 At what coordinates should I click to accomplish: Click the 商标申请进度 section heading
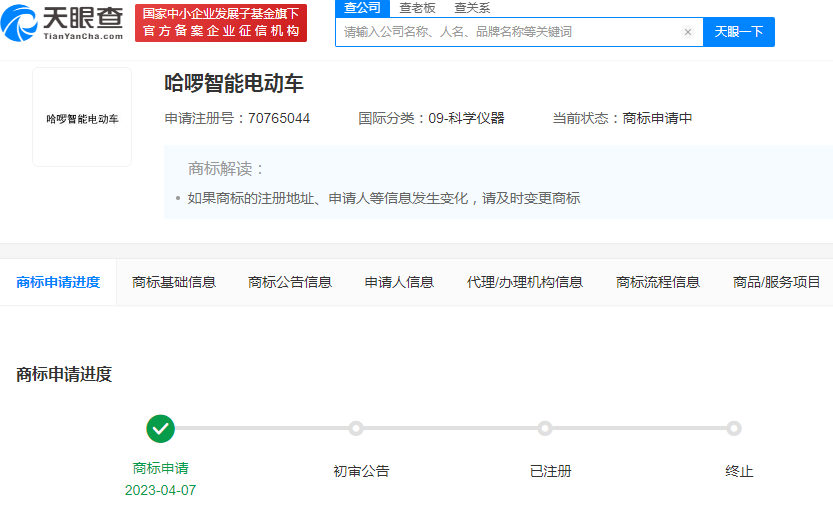coord(64,374)
